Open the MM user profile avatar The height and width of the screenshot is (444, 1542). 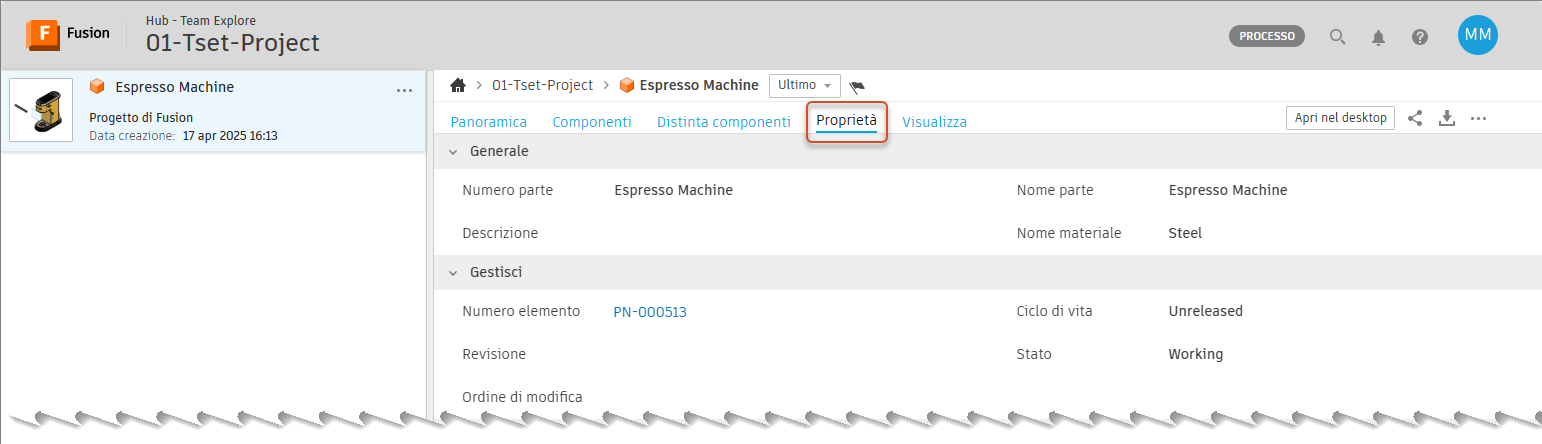(1477, 35)
